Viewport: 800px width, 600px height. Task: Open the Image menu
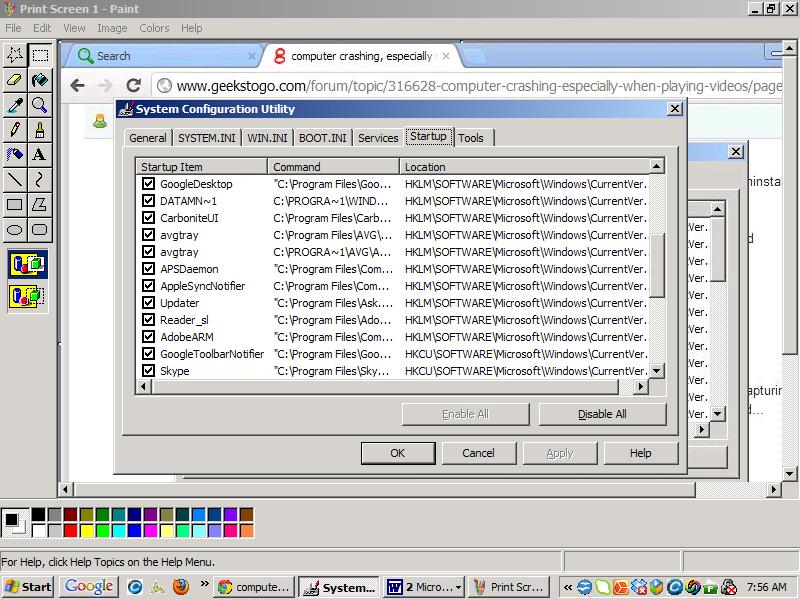pyautogui.click(x=112, y=28)
